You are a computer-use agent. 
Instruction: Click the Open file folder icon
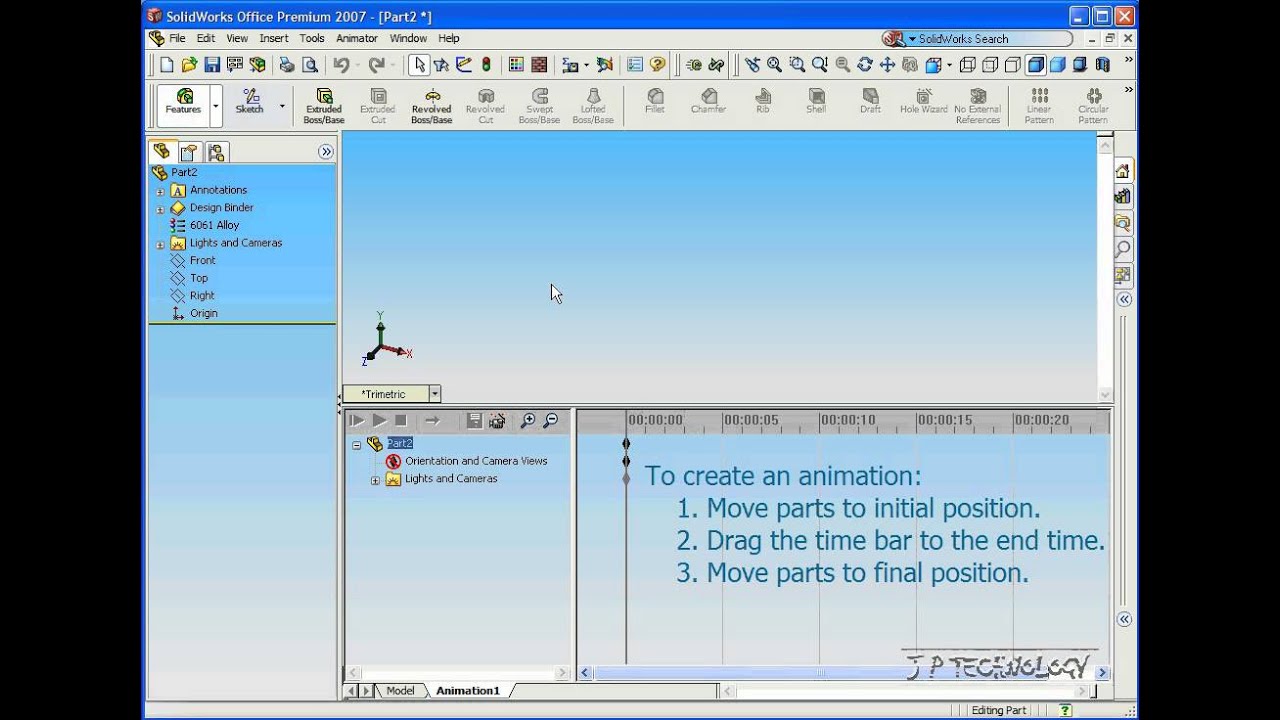click(x=189, y=65)
